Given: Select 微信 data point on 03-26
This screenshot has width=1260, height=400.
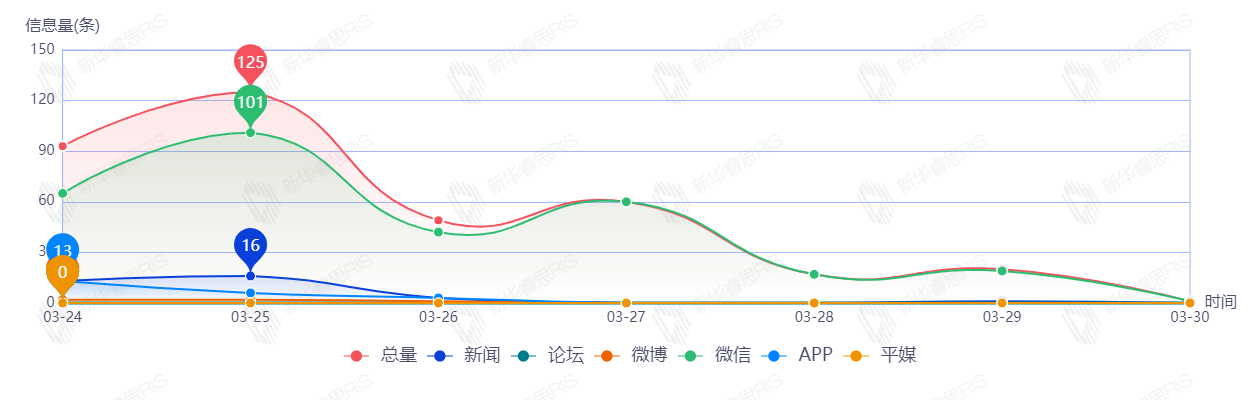Looking at the screenshot, I should 438,232.
